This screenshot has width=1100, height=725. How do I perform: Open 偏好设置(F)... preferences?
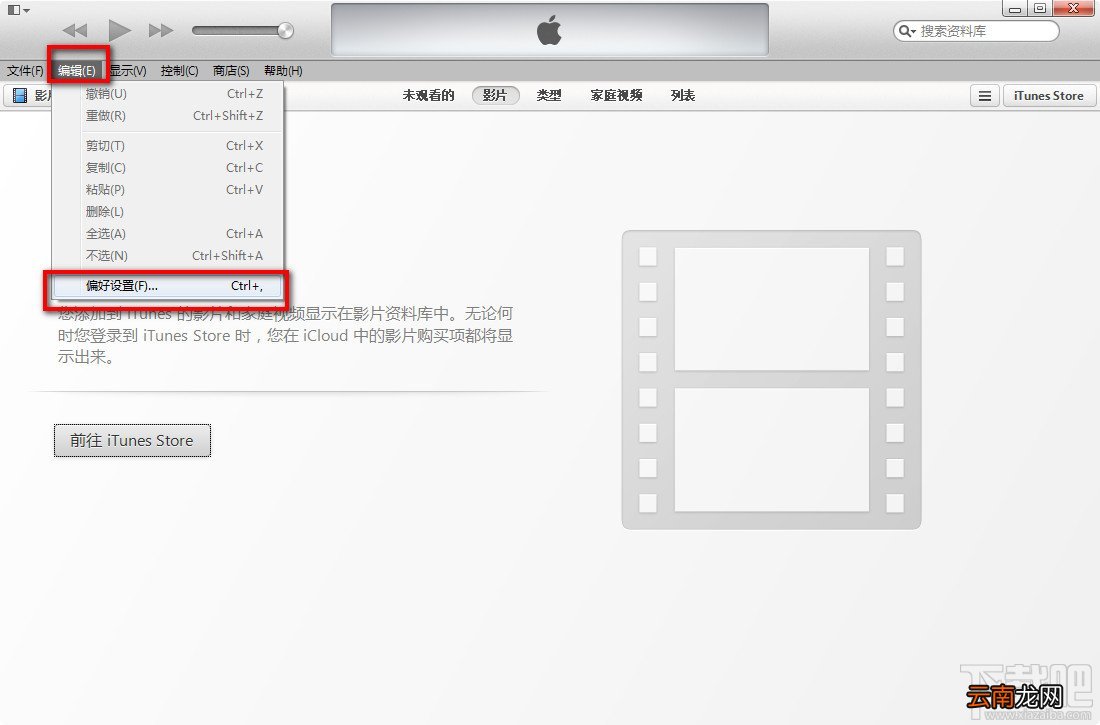[x=168, y=286]
